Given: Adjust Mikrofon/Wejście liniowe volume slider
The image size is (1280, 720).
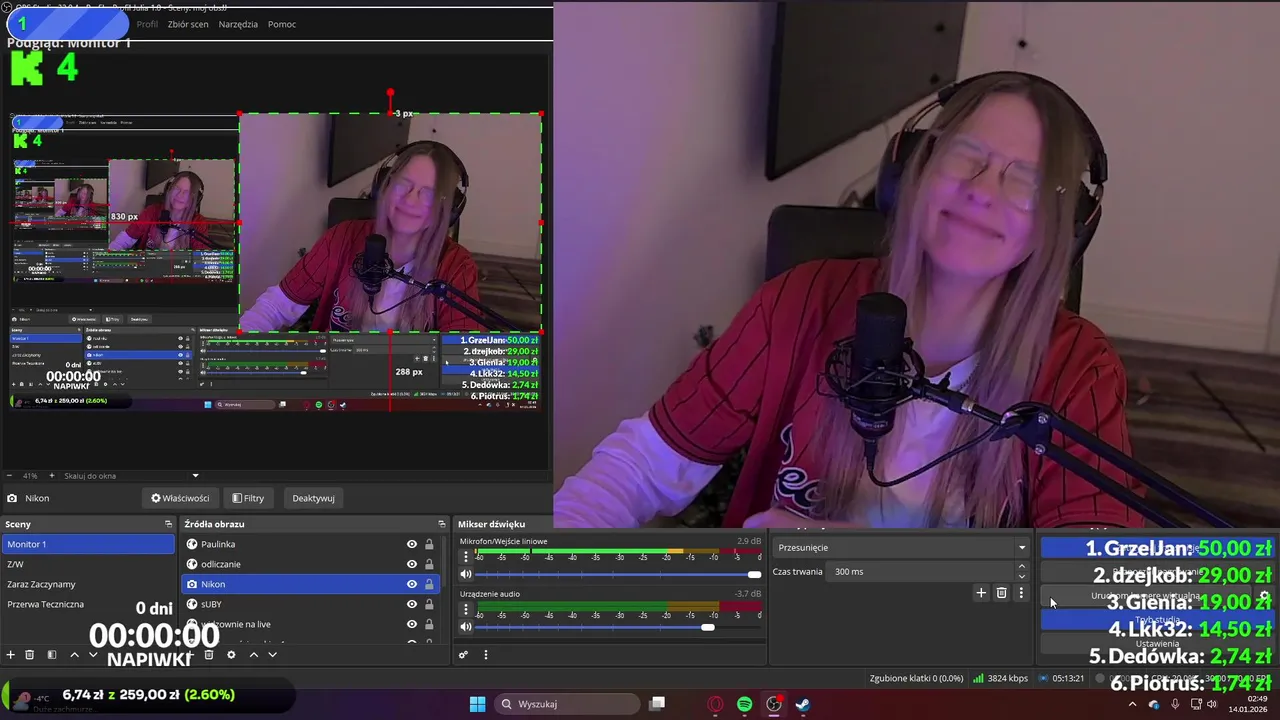Looking at the screenshot, I should tap(617, 574).
